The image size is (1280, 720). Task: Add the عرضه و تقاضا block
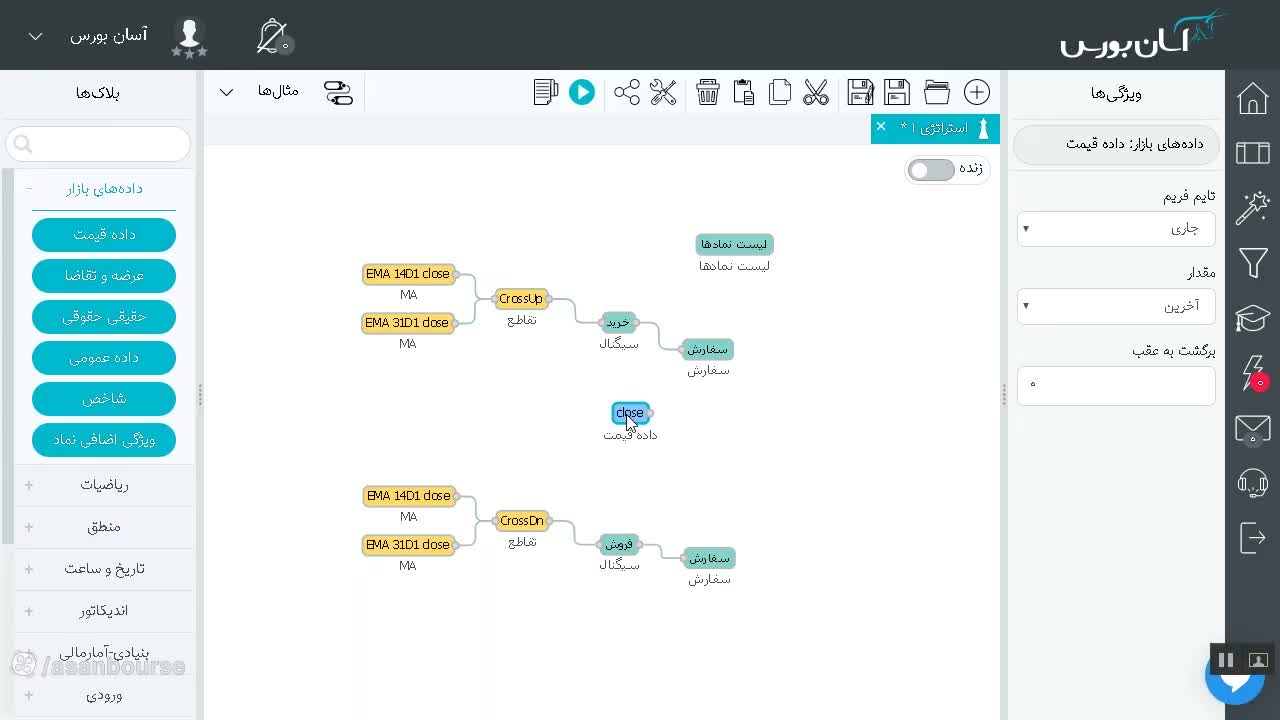(x=104, y=276)
